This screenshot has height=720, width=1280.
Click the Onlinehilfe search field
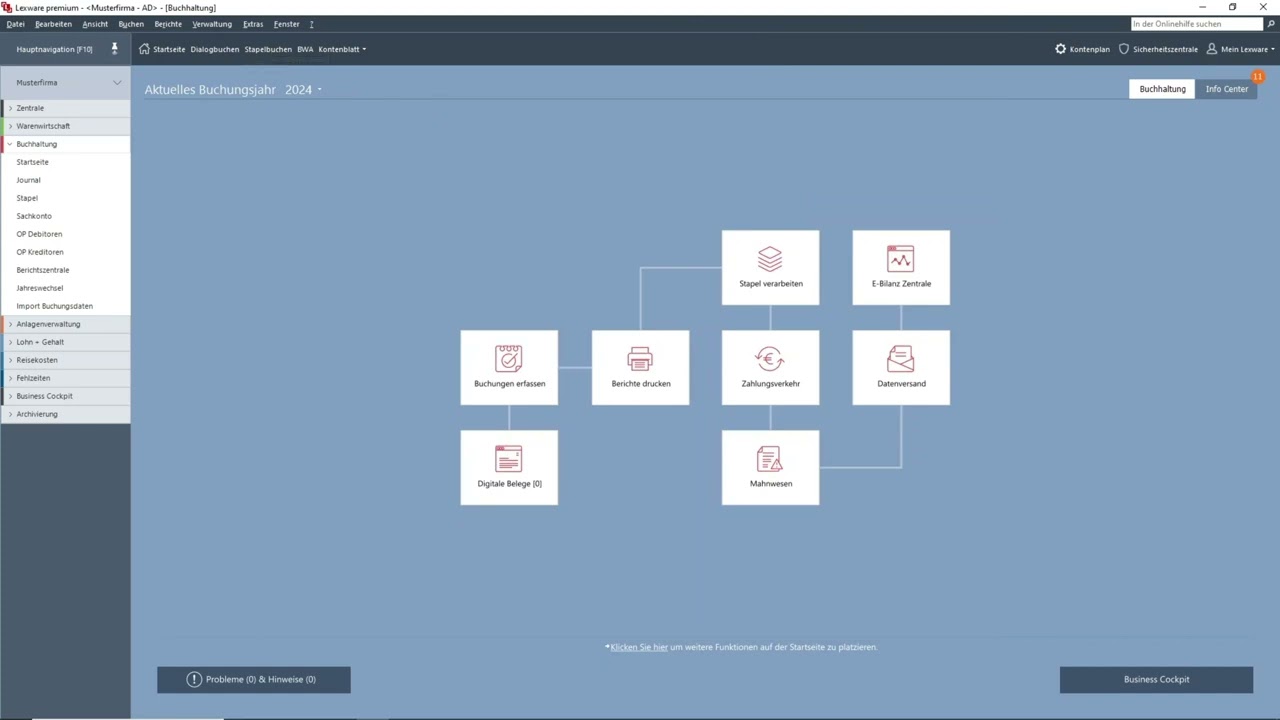click(x=1197, y=24)
